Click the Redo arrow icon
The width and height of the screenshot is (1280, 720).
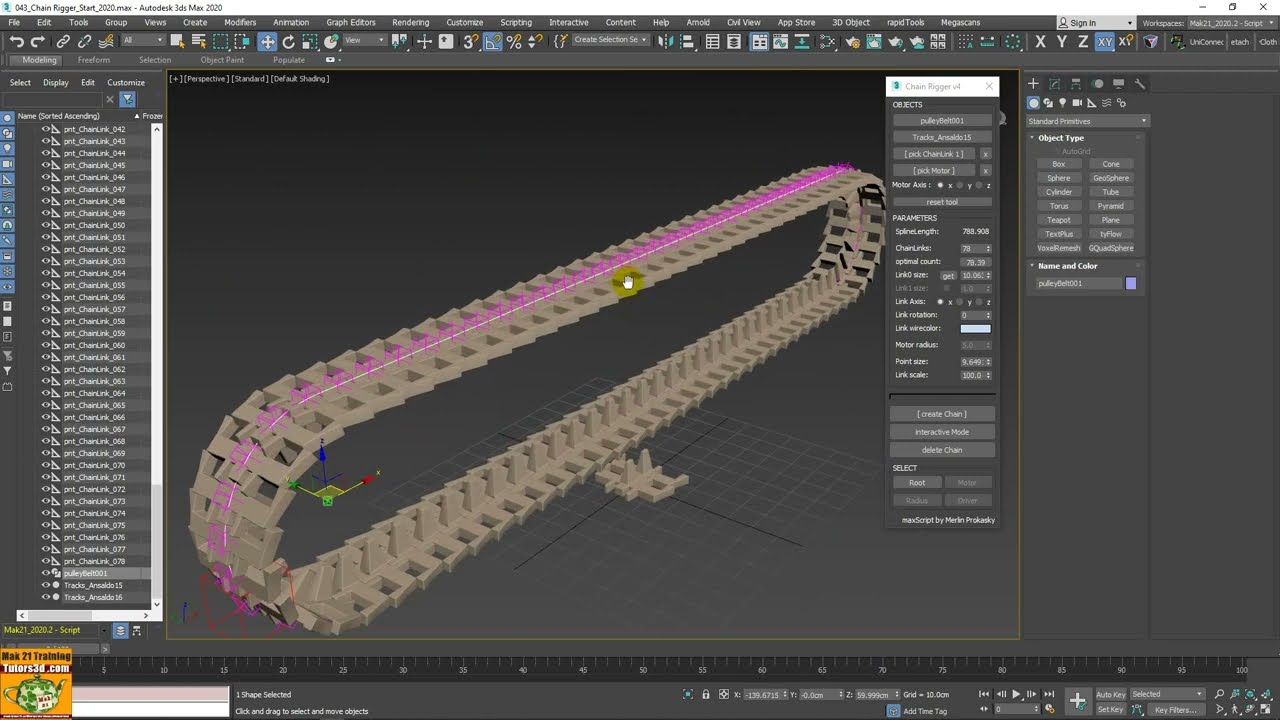tap(38, 41)
